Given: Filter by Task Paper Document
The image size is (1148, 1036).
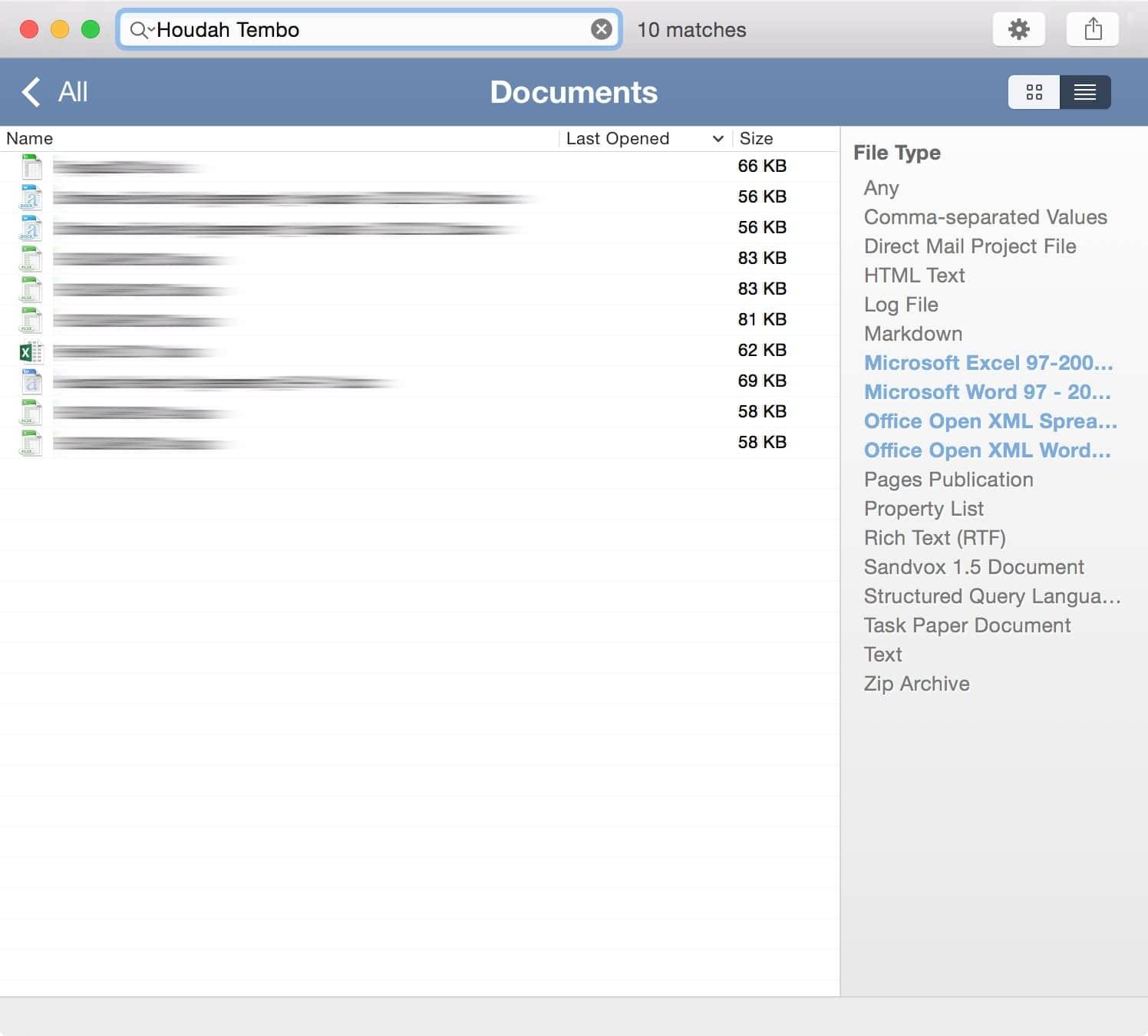Looking at the screenshot, I should click(x=967, y=625).
